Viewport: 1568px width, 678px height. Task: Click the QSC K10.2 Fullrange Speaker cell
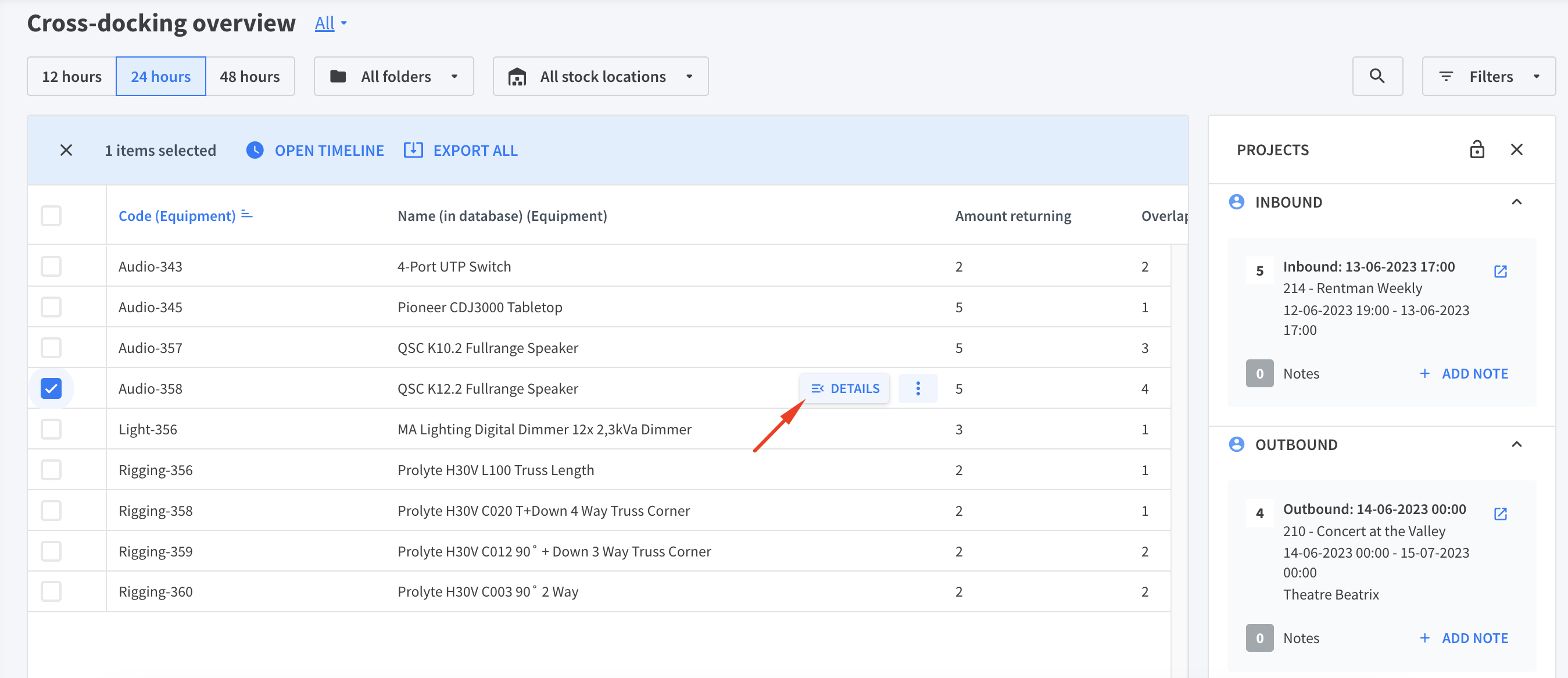[x=488, y=348]
